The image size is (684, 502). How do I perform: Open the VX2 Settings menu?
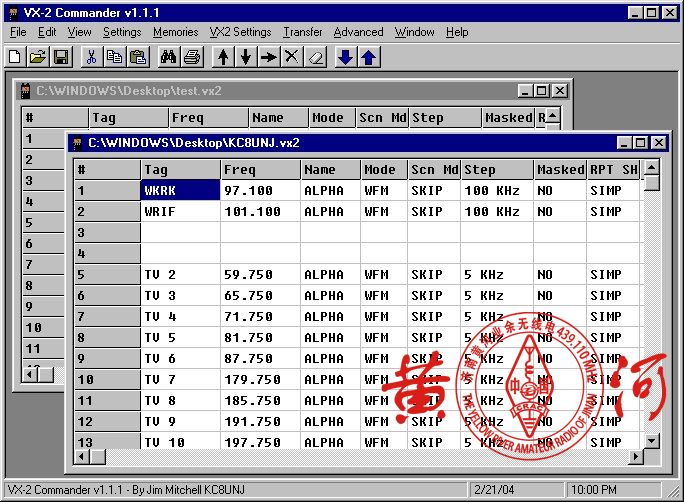[240, 32]
